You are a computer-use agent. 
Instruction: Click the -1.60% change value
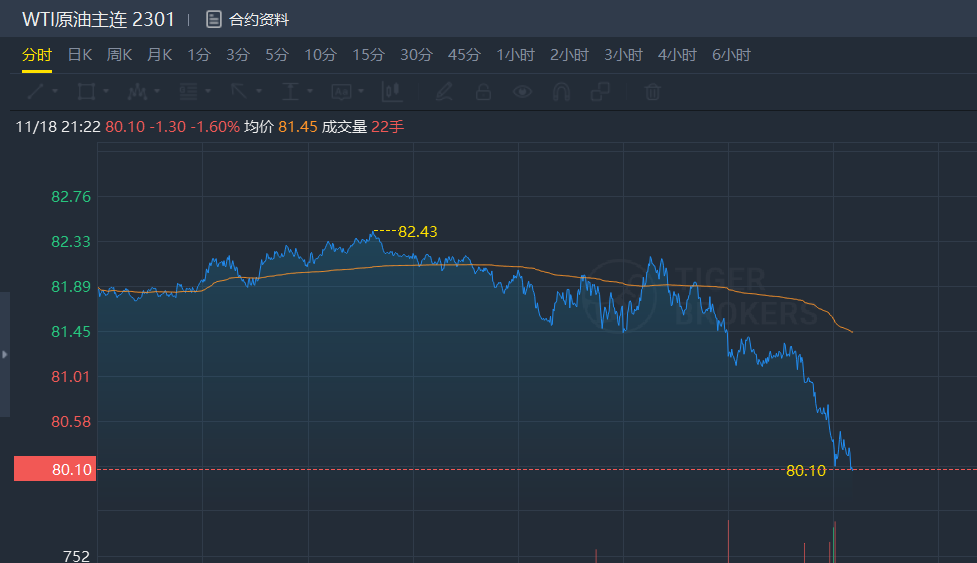pos(215,126)
